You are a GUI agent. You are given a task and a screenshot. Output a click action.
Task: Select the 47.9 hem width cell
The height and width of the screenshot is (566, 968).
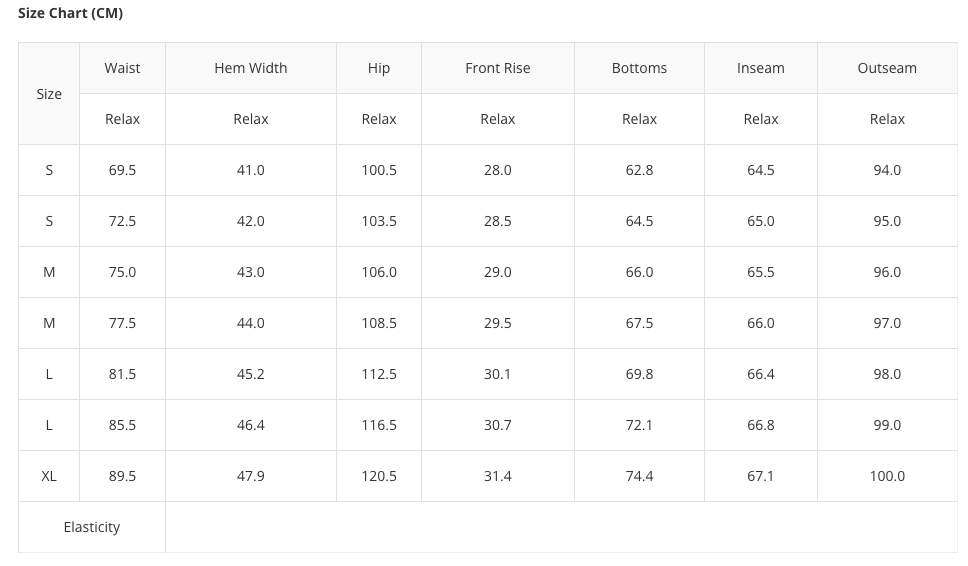pos(250,476)
